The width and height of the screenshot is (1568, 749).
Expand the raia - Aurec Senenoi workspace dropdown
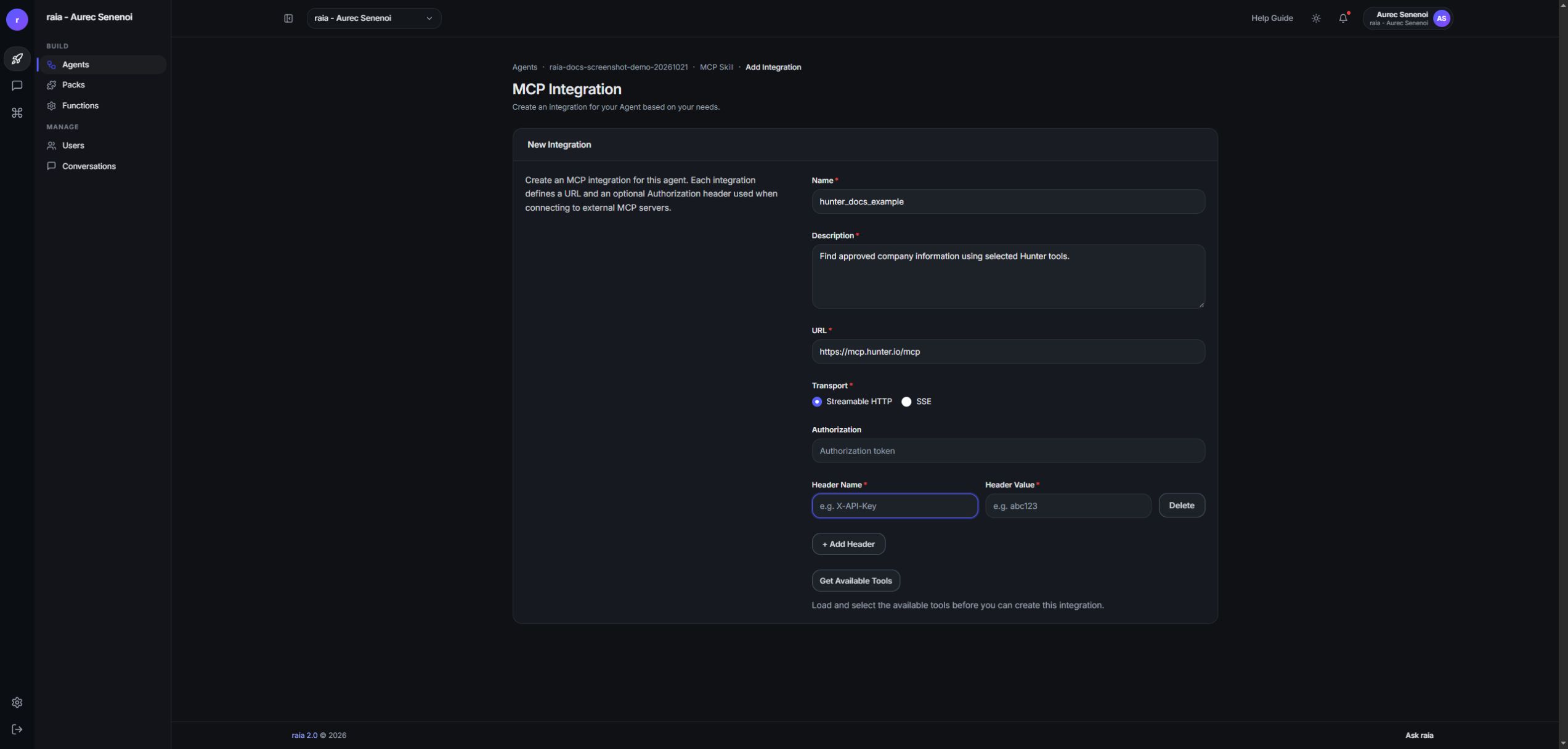tap(374, 18)
